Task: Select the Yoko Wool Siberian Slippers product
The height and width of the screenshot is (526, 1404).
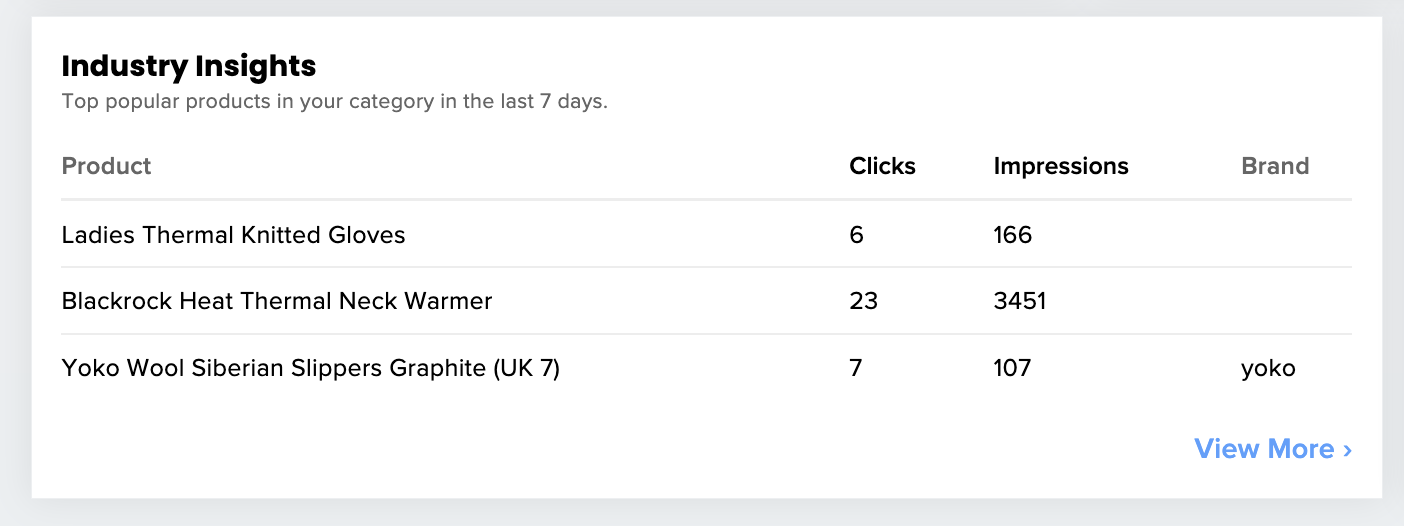Action: 310,368
